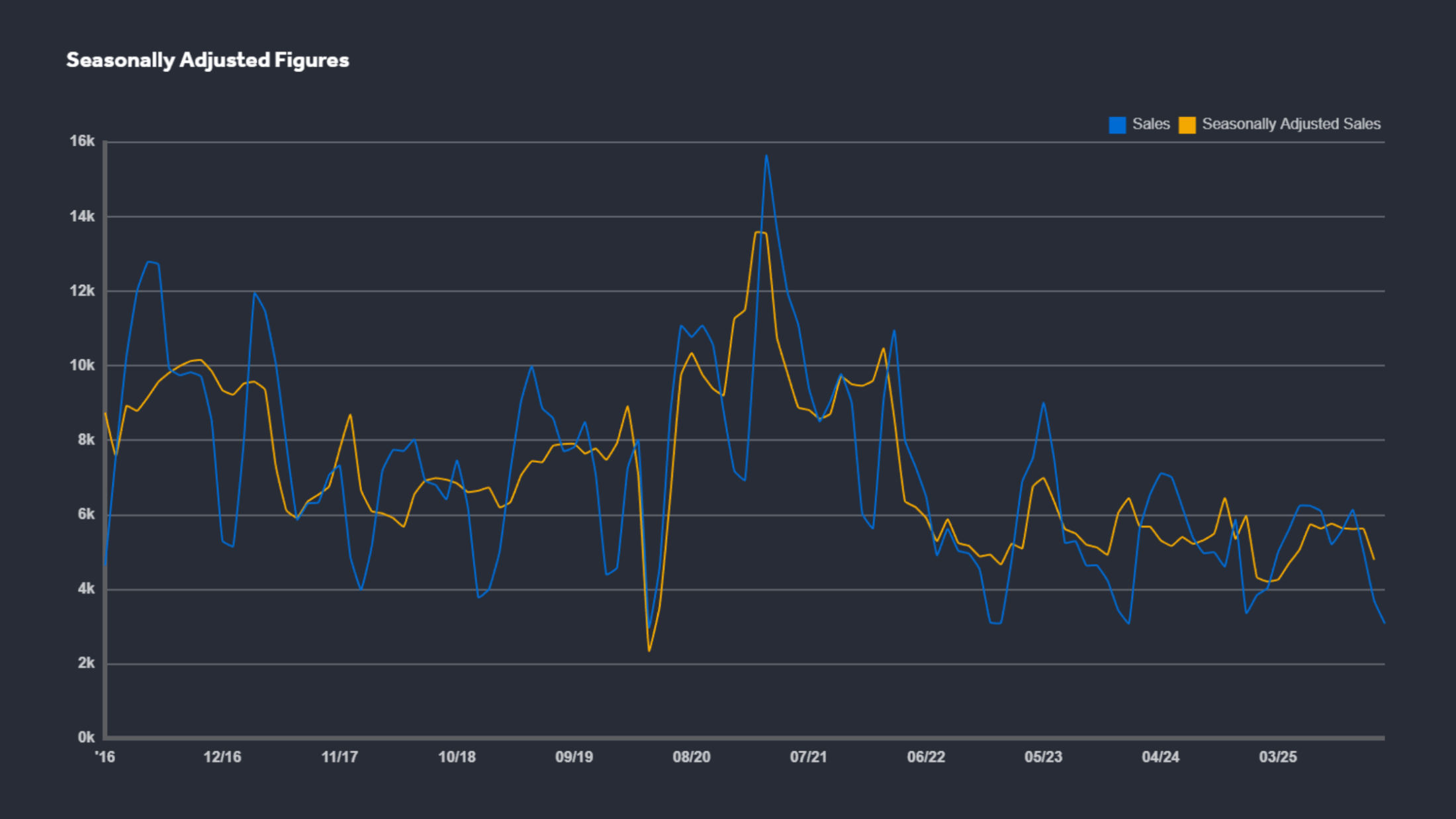Click the 06/22 x-axis label
Viewport: 1456px width, 819px height.
click(926, 757)
